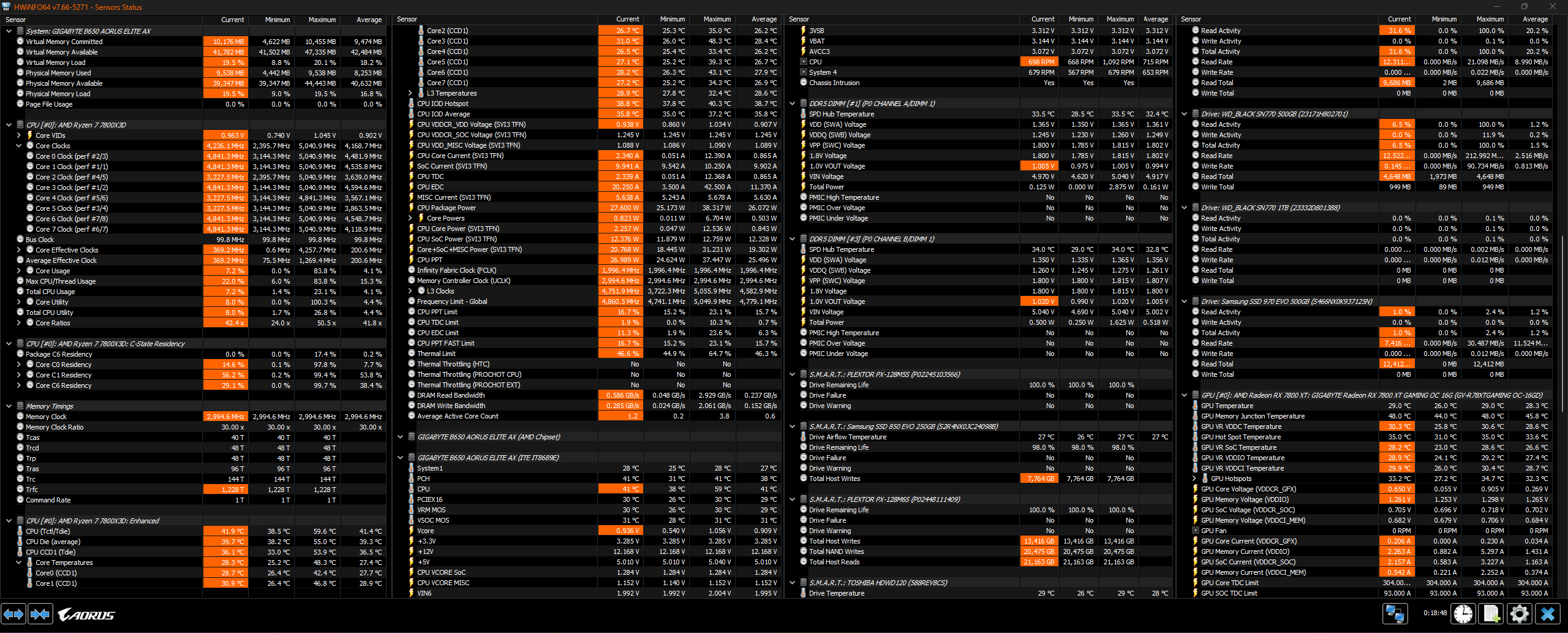Select the PCIEX16 temperature row
This screenshot has height=633, width=1568.
point(587,499)
